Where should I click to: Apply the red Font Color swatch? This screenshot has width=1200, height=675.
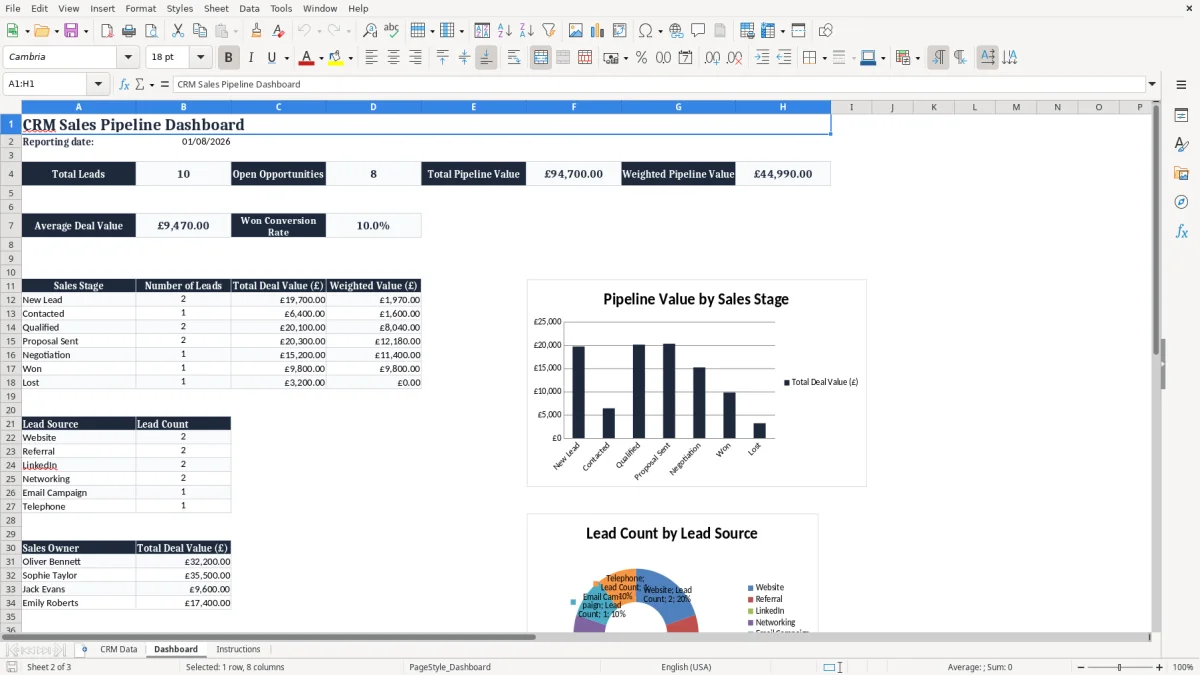(x=306, y=58)
